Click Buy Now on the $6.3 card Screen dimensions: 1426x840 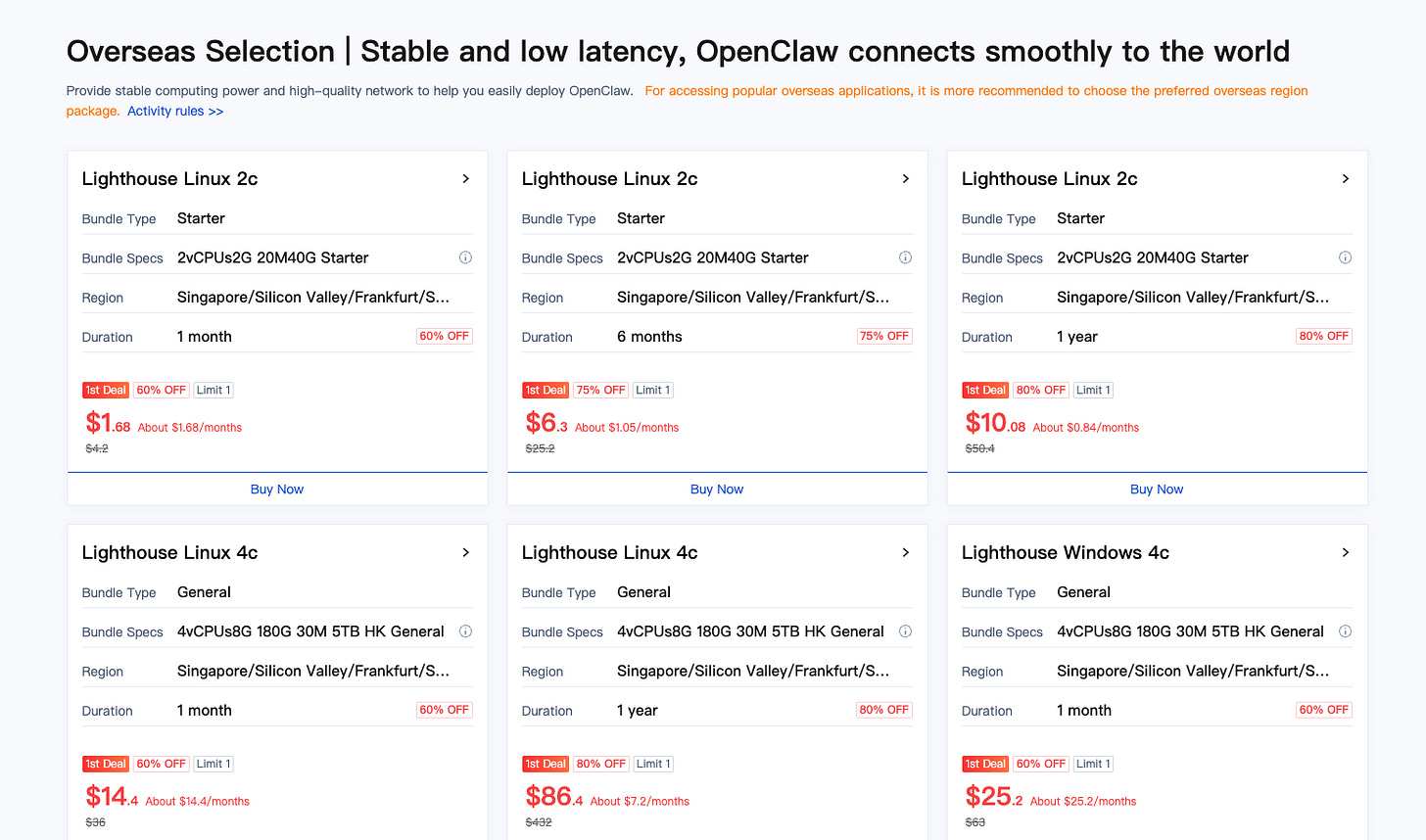click(x=717, y=490)
